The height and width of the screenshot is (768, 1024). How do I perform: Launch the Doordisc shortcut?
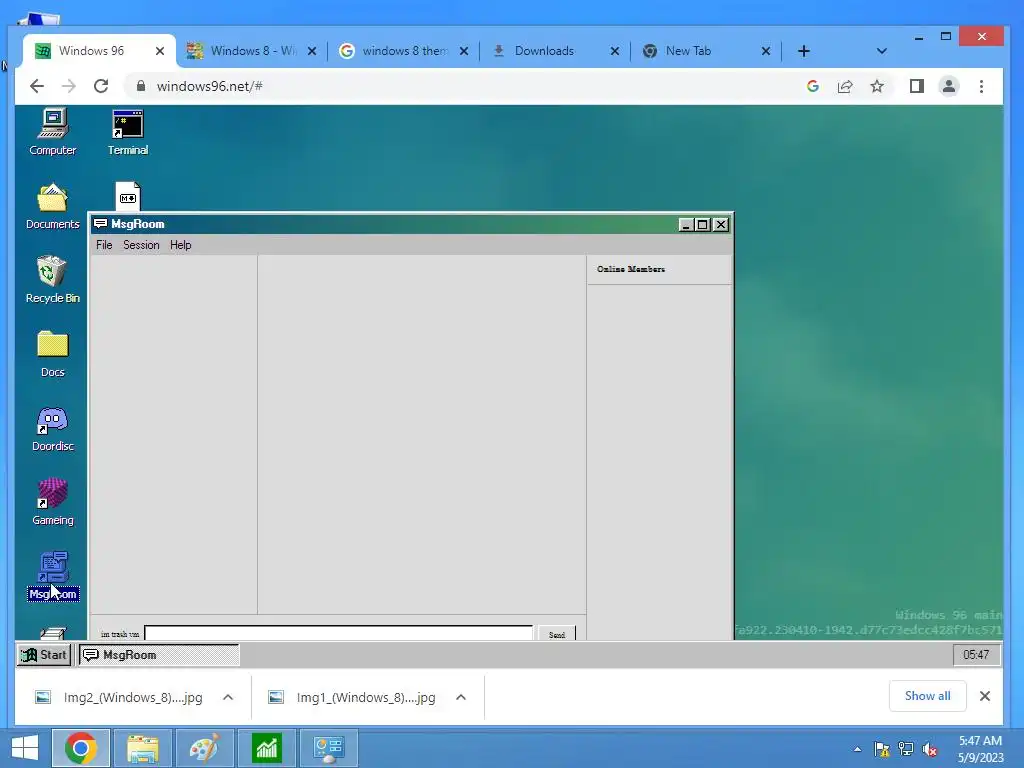click(x=52, y=428)
